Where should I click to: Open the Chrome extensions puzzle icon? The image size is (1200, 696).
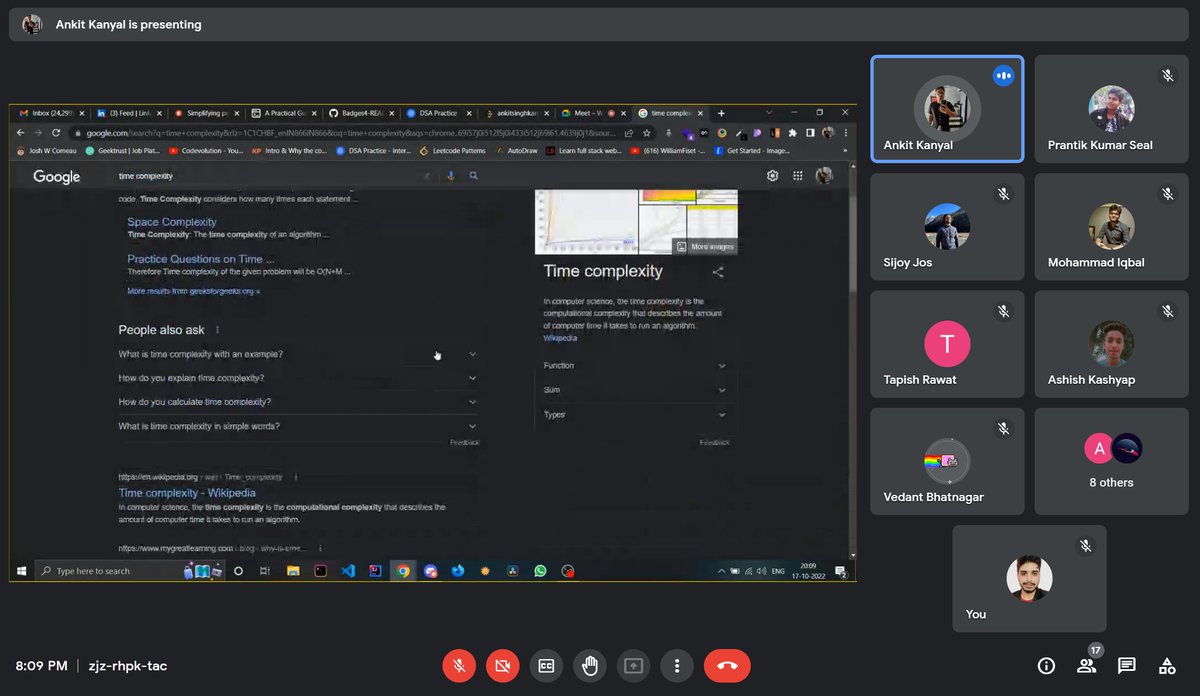[793, 133]
